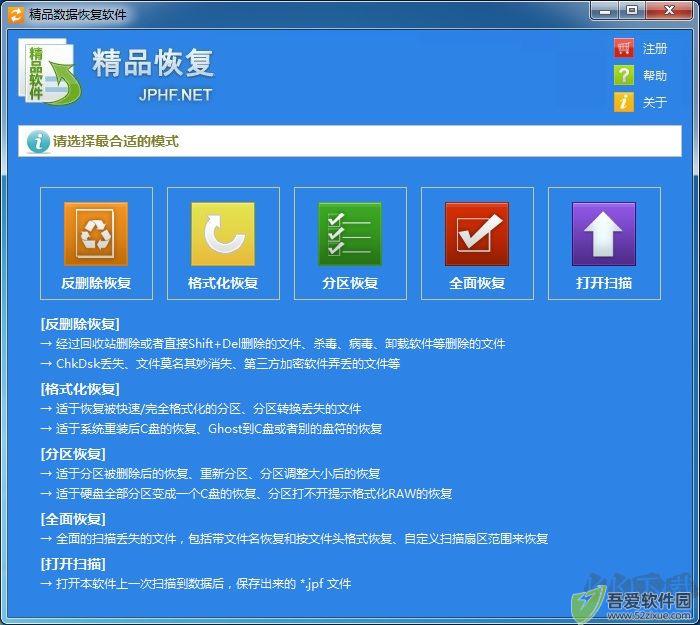Click the line about 分区调整大小后的恢复

[210, 473]
